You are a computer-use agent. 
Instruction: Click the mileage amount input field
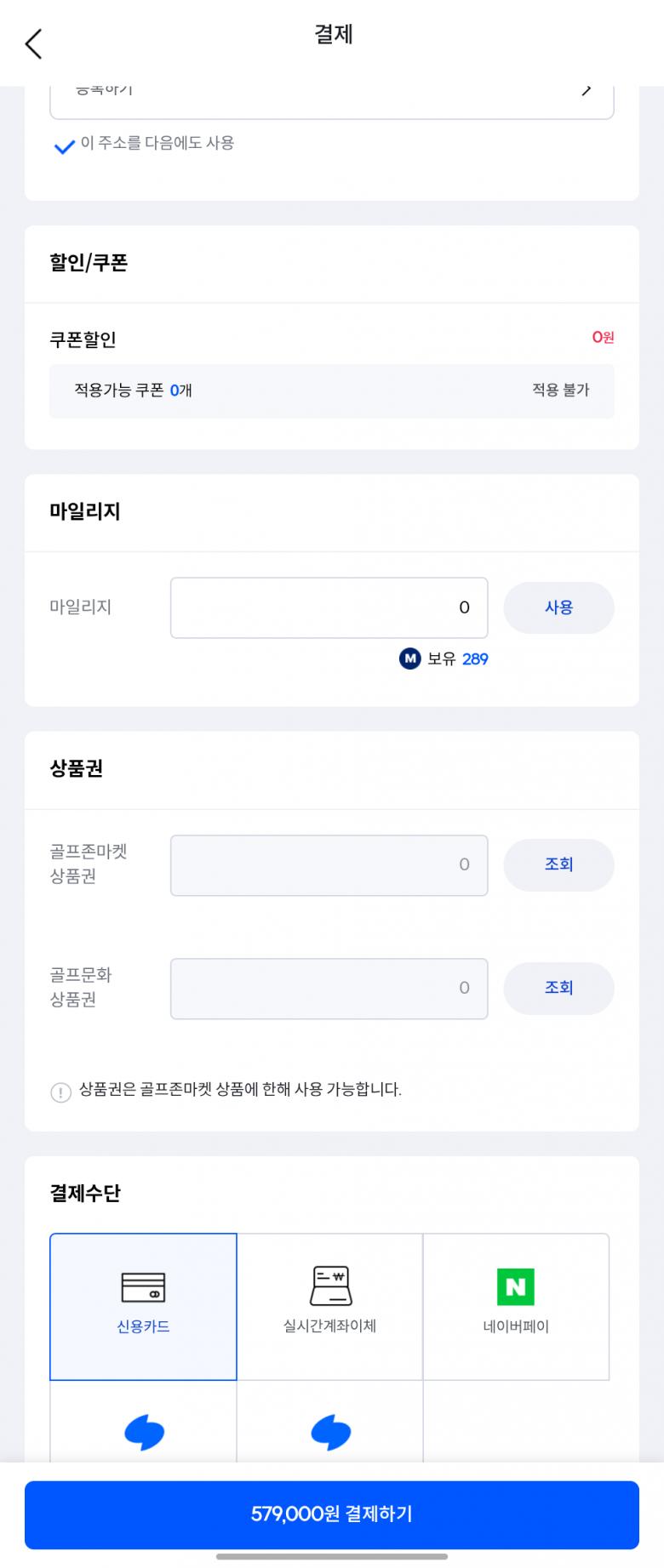329,607
